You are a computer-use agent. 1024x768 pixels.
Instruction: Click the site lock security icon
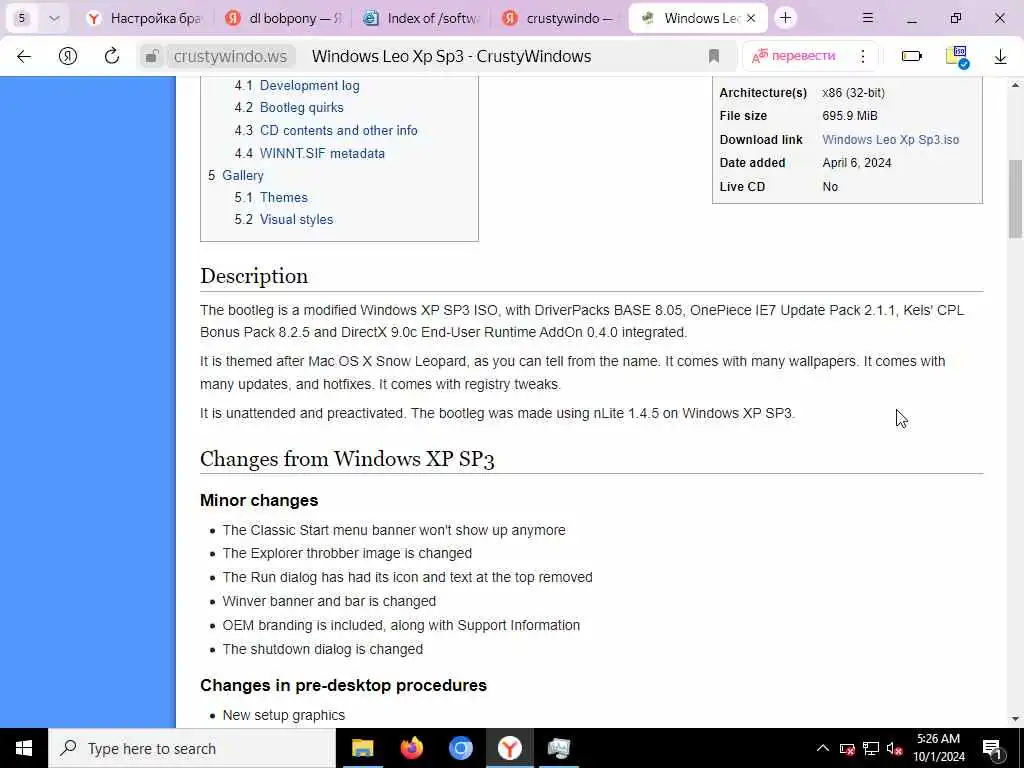(x=152, y=56)
